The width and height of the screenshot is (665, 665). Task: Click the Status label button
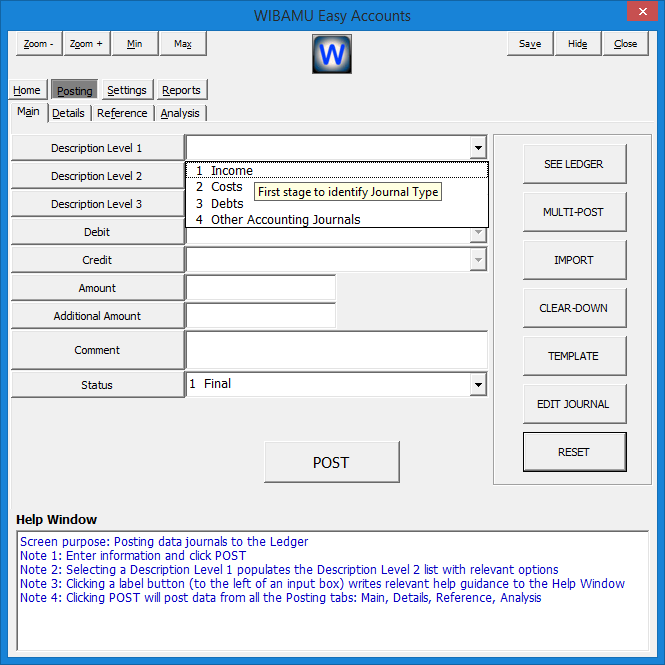coord(97,385)
